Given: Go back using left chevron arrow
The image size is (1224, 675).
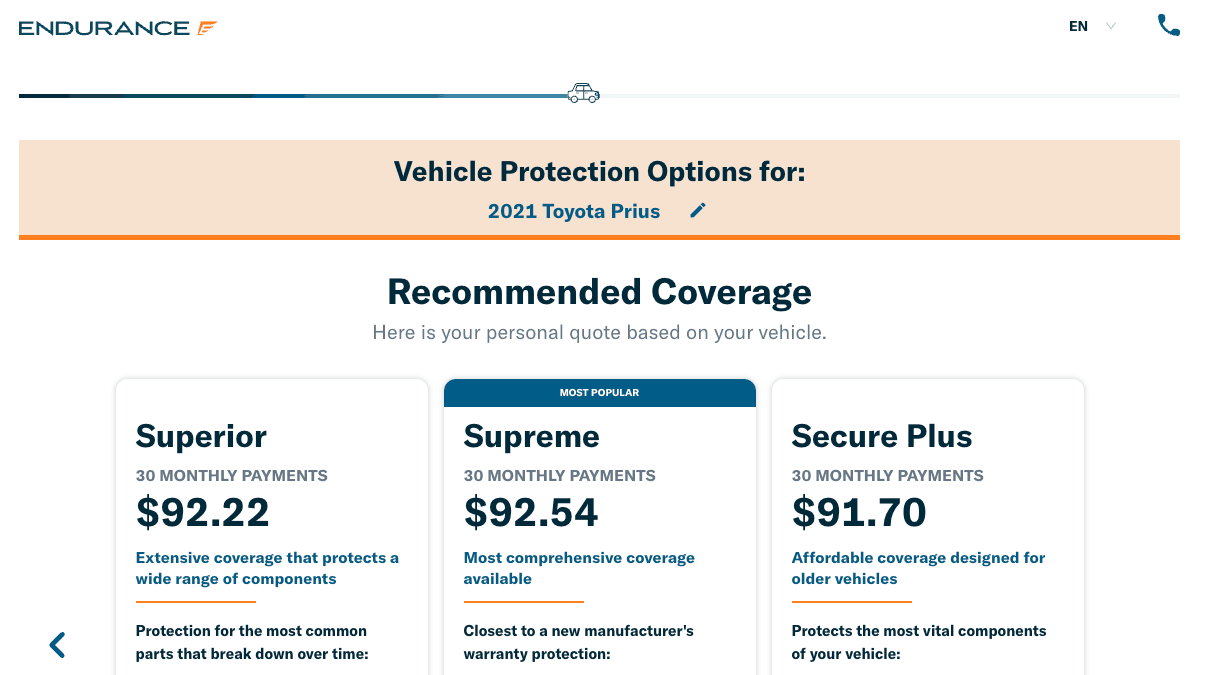Looking at the screenshot, I should [x=57, y=645].
